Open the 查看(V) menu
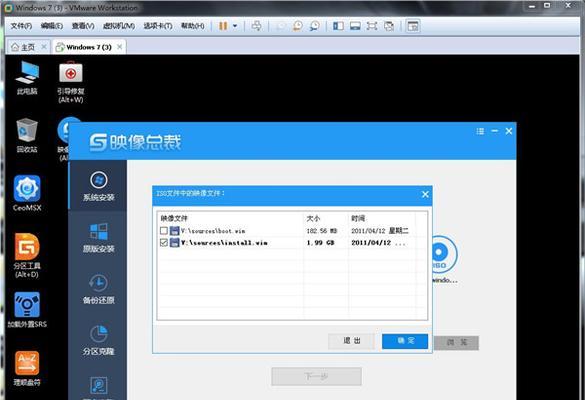The image size is (585, 400). point(83,26)
